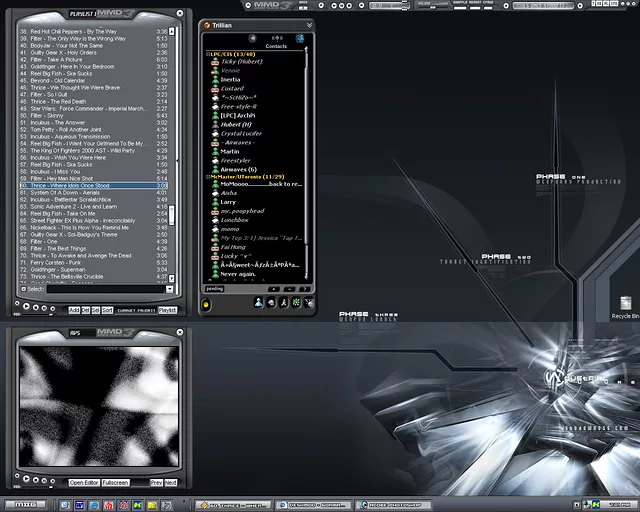The image size is (640, 512).
Task: Click Prev preset button in AVS window
Action: [156, 483]
